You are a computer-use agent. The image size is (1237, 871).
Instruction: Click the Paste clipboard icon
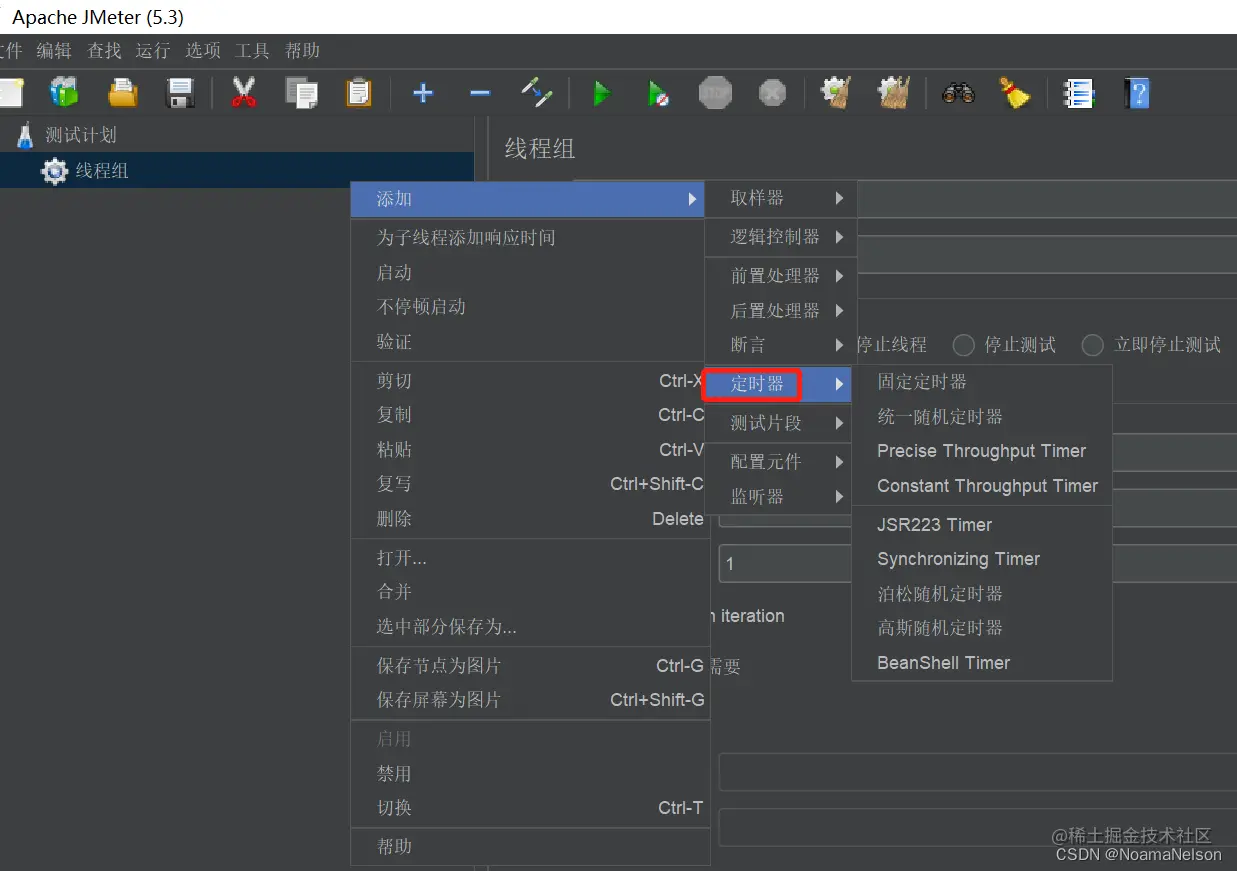click(358, 94)
